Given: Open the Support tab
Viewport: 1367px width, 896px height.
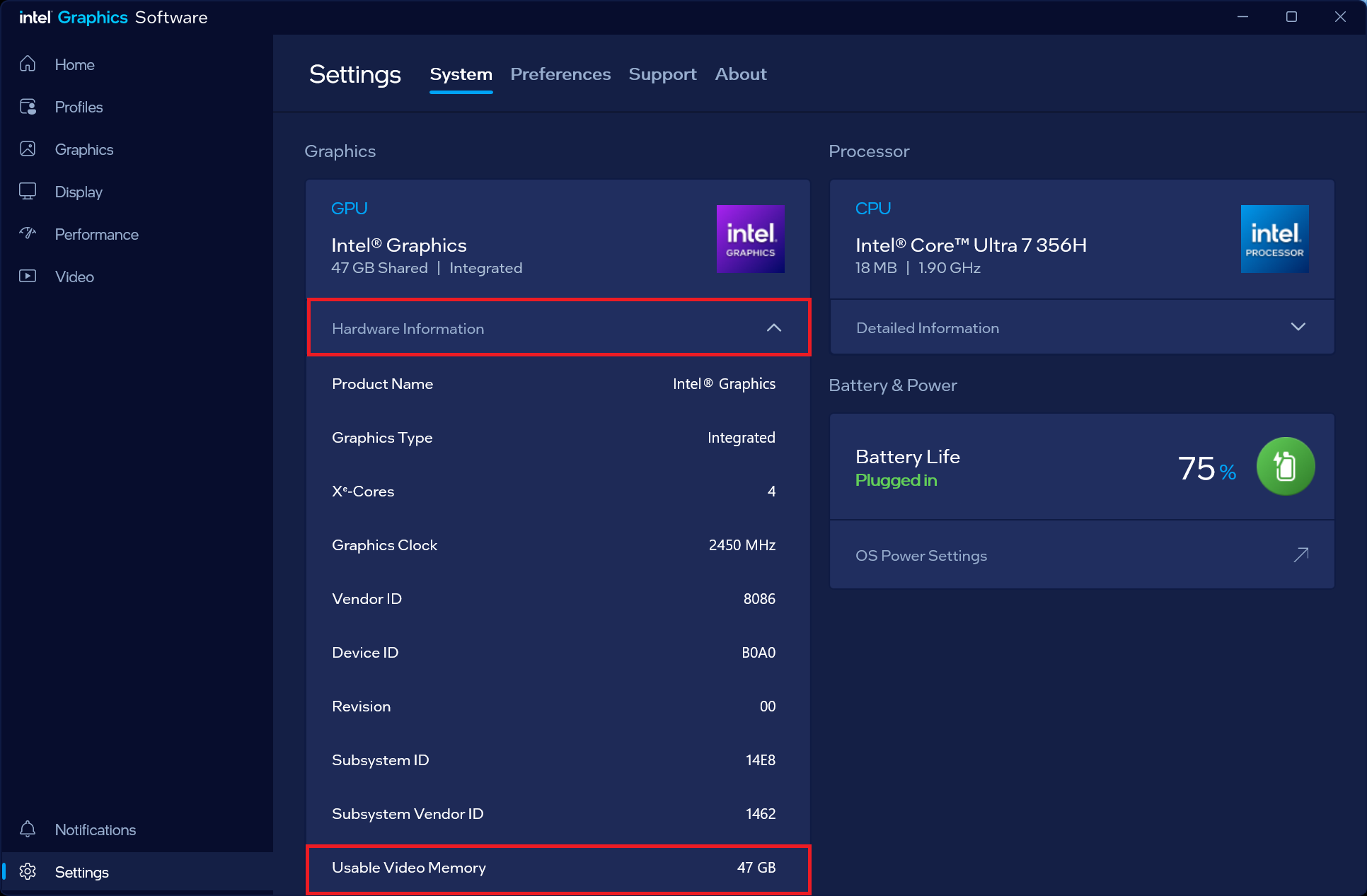Looking at the screenshot, I should pyautogui.click(x=662, y=74).
